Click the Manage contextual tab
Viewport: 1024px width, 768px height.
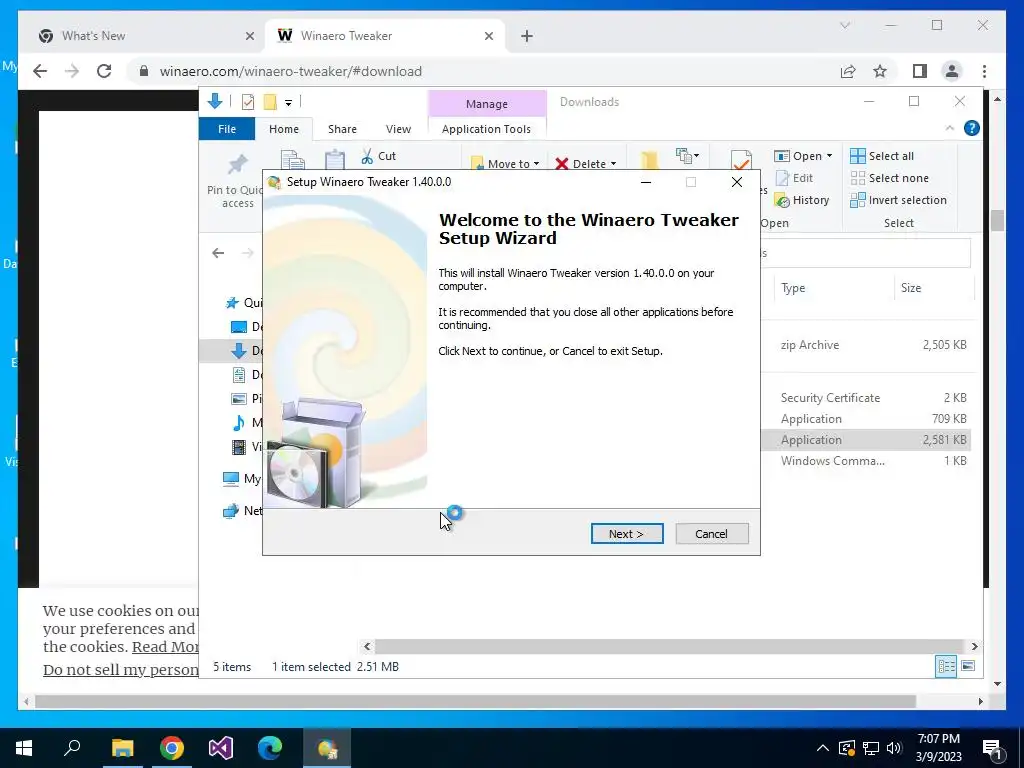click(x=487, y=104)
